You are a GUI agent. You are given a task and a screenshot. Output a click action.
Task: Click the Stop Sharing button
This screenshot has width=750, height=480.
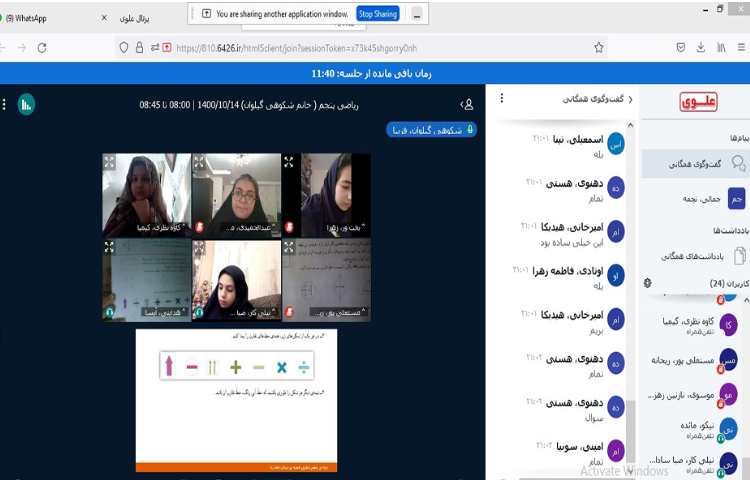click(377, 14)
